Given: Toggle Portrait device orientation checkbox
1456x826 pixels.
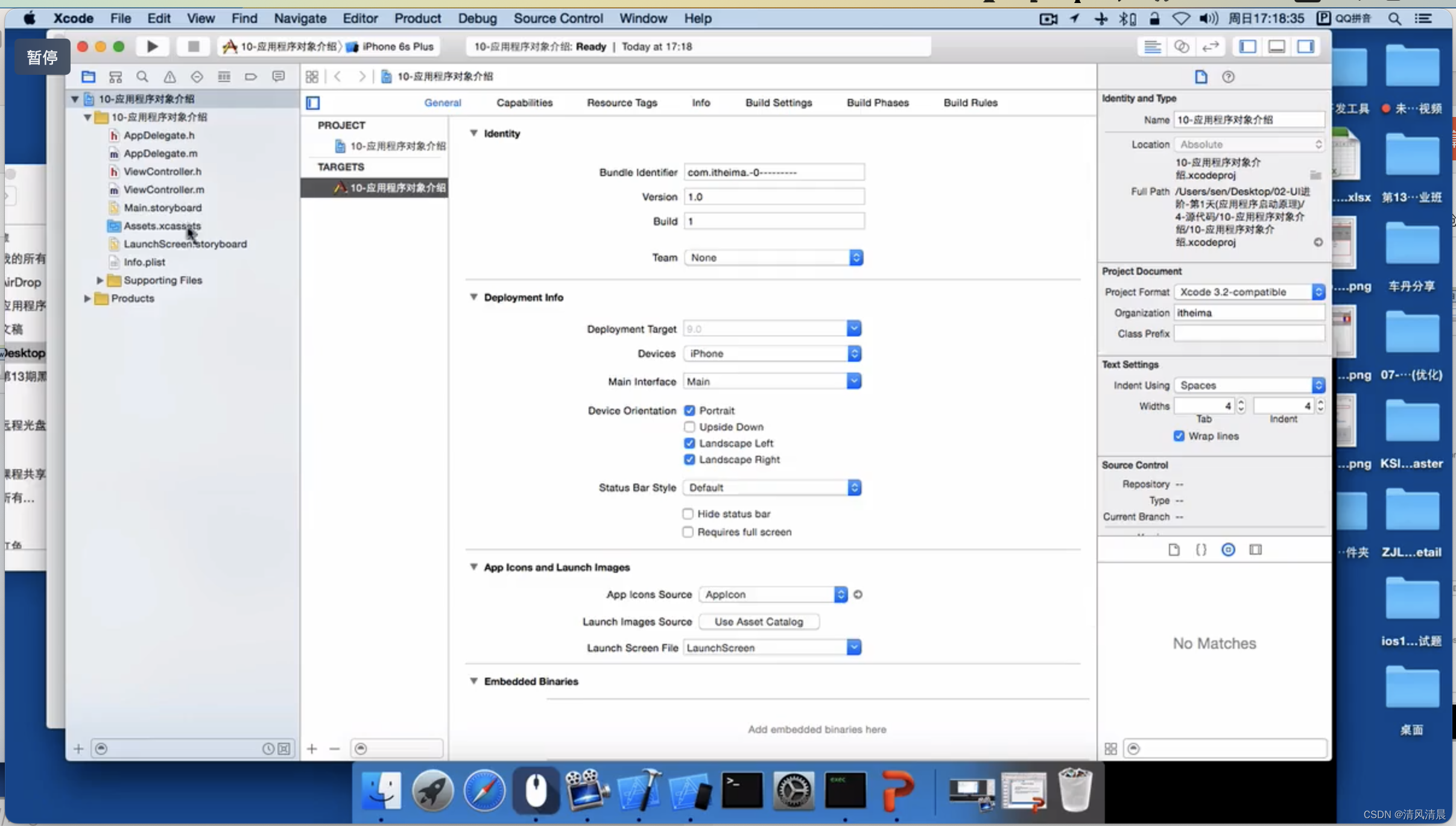Looking at the screenshot, I should [x=689, y=410].
